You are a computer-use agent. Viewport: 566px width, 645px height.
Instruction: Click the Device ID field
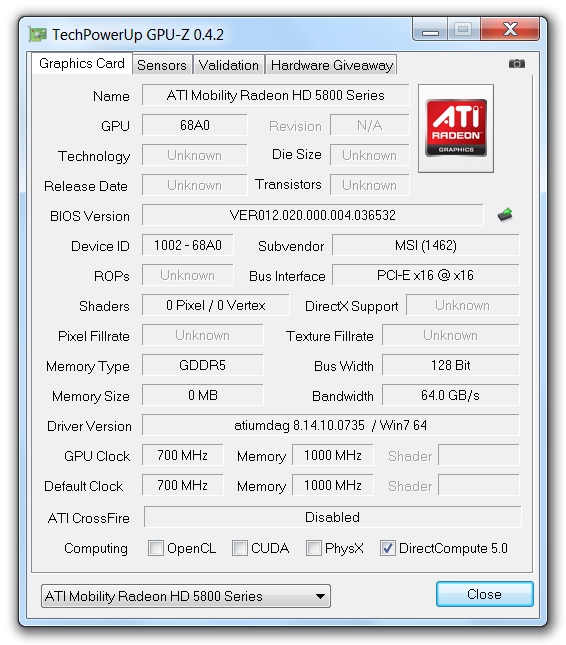(188, 245)
